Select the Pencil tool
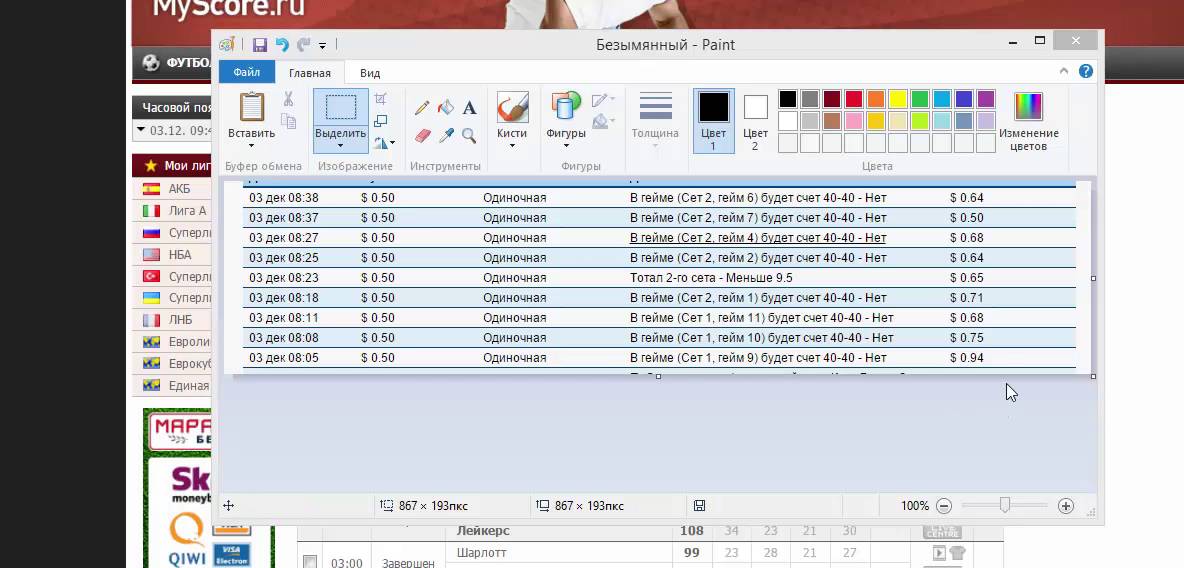 pos(422,108)
